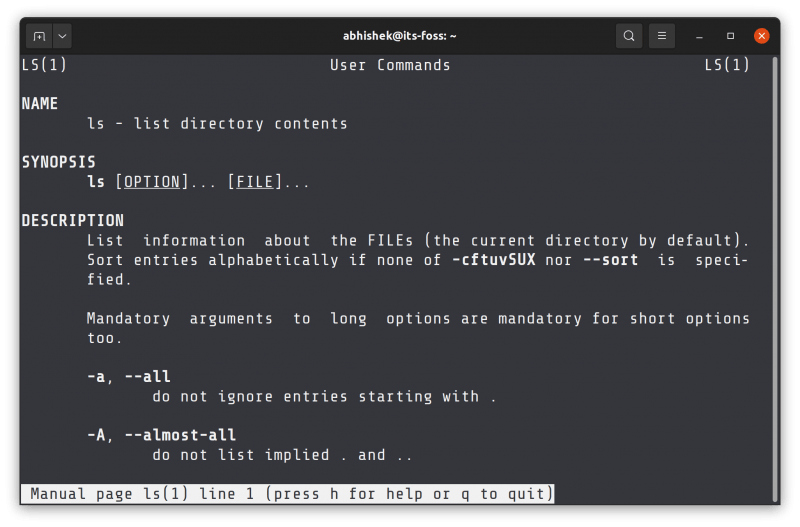800x527 pixels.
Task: Open a new terminal tab
Action: 39,36
